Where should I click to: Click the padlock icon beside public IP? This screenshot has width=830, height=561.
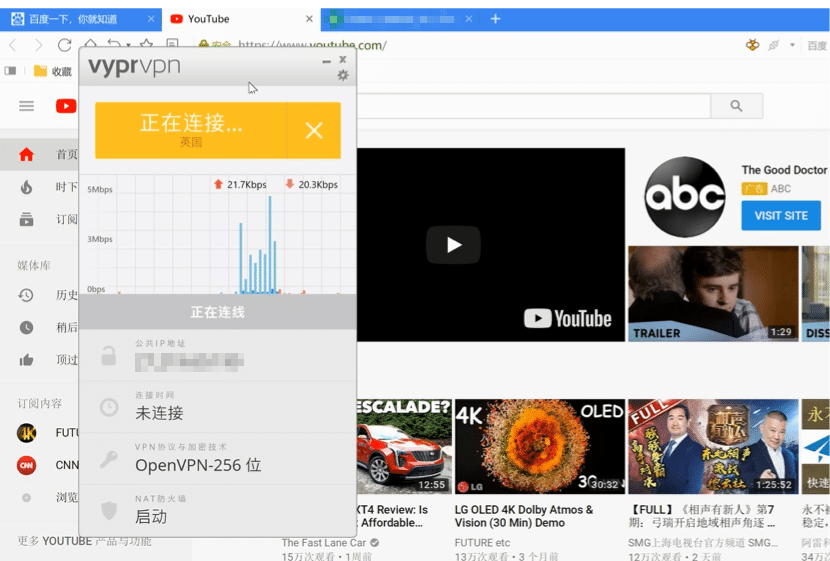click(x=109, y=356)
